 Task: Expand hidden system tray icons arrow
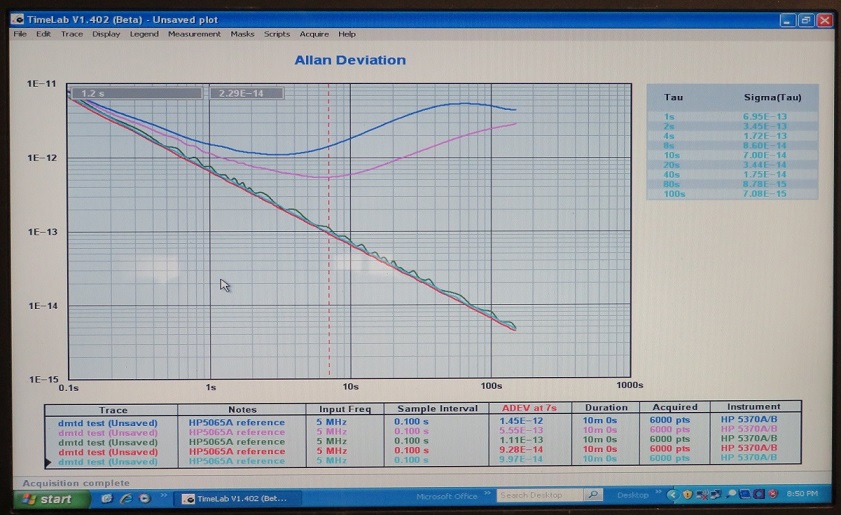pyautogui.click(x=673, y=495)
